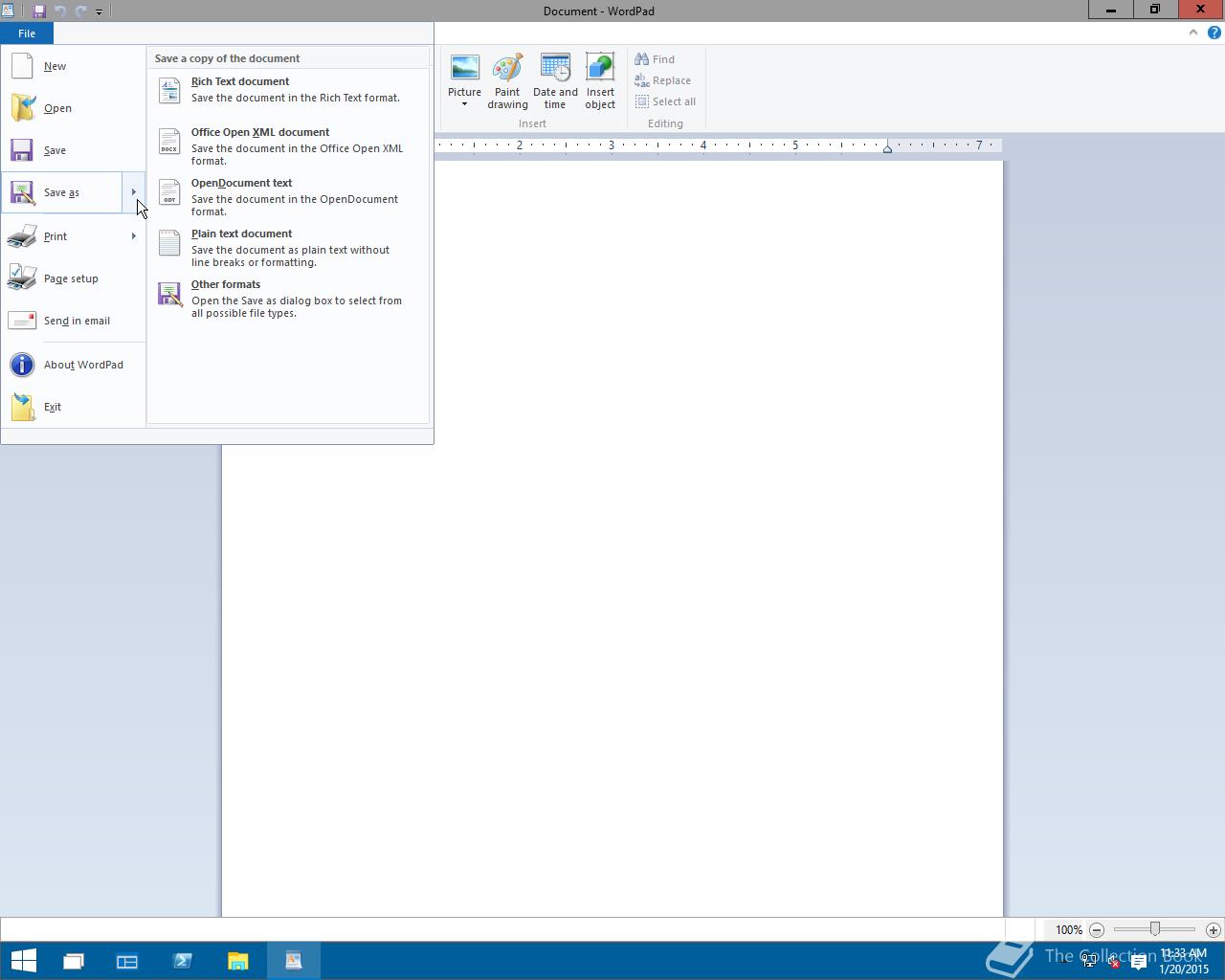Click the zoom out minus button
The image size is (1225, 980).
tap(1097, 929)
